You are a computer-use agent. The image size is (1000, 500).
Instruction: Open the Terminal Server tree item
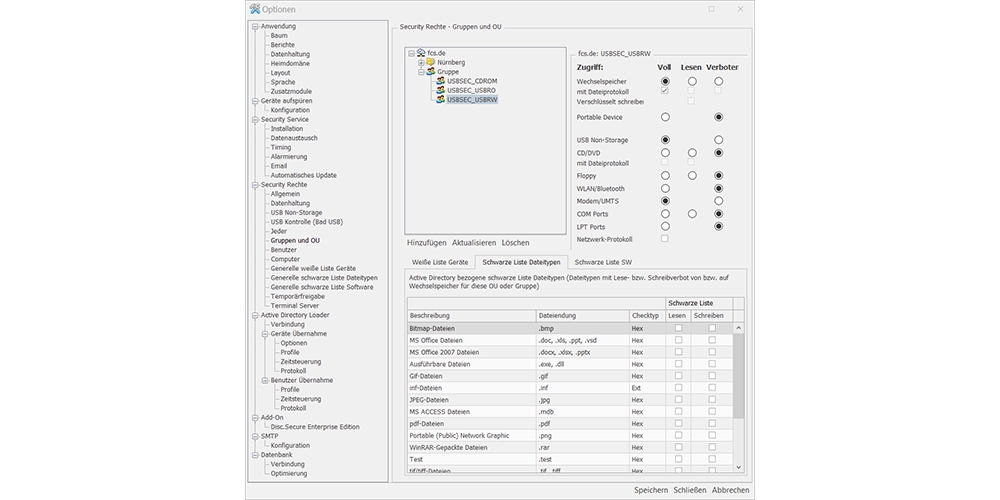click(x=295, y=305)
